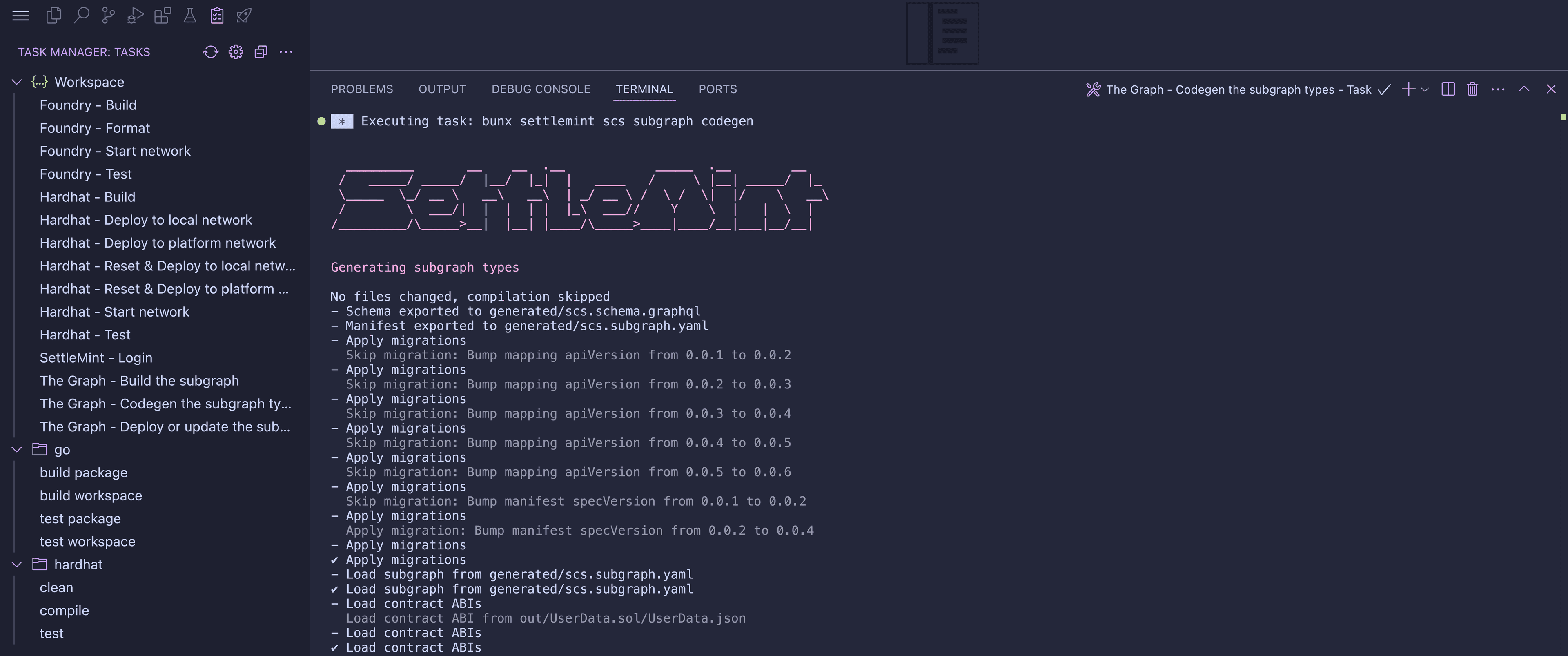This screenshot has height=656, width=1568.
Task: Collapse the hardhat task group
Action: pyautogui.click(x=17, y=565)
